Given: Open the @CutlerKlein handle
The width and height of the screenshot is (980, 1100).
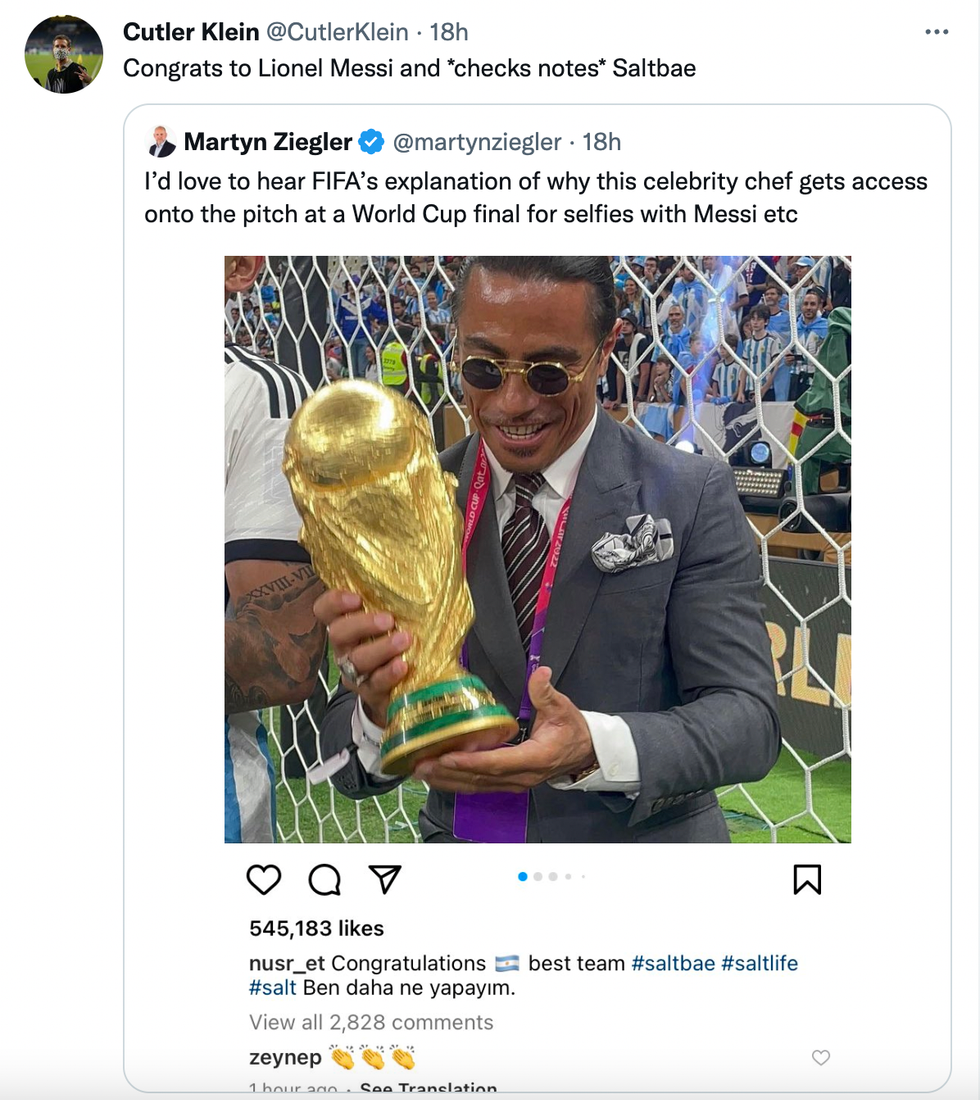Looking at the screenshot, I should coord(336,32).
